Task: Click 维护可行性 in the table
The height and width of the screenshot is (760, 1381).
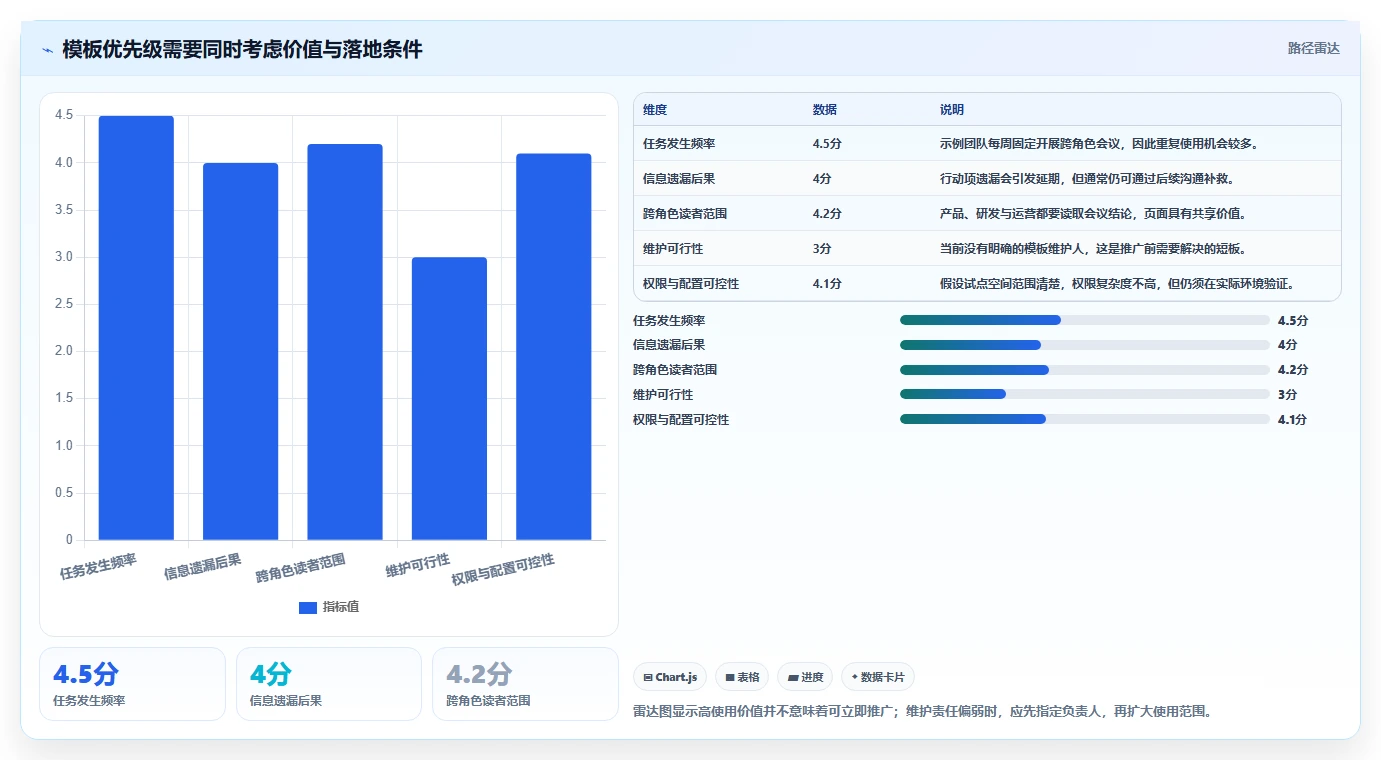Action: click(673, 249)
